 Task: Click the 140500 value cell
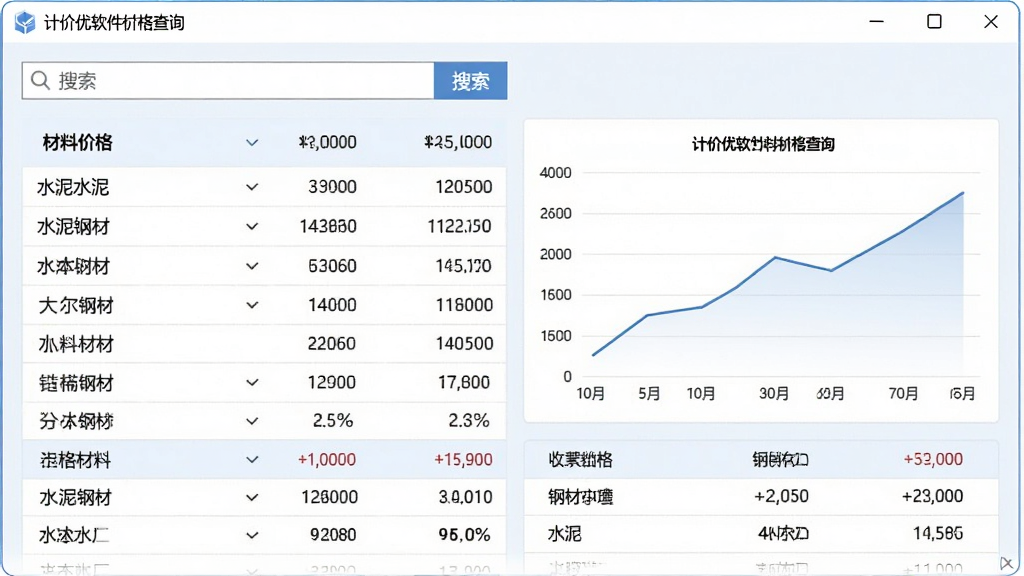[464, 344]
